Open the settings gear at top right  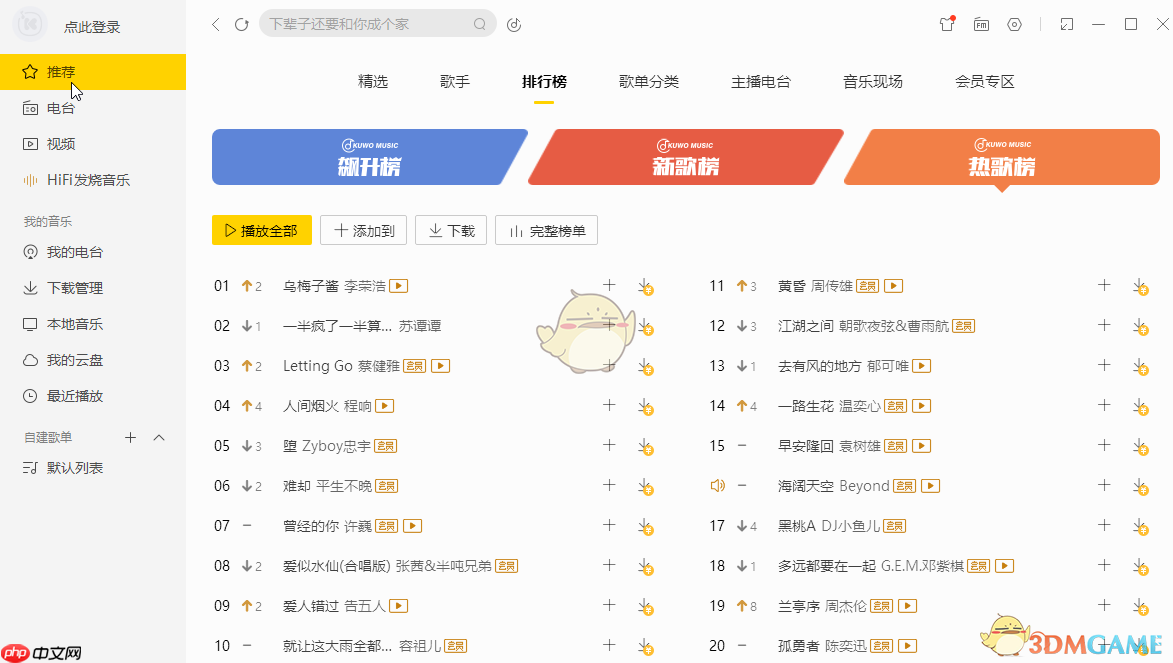point(1014,24)
